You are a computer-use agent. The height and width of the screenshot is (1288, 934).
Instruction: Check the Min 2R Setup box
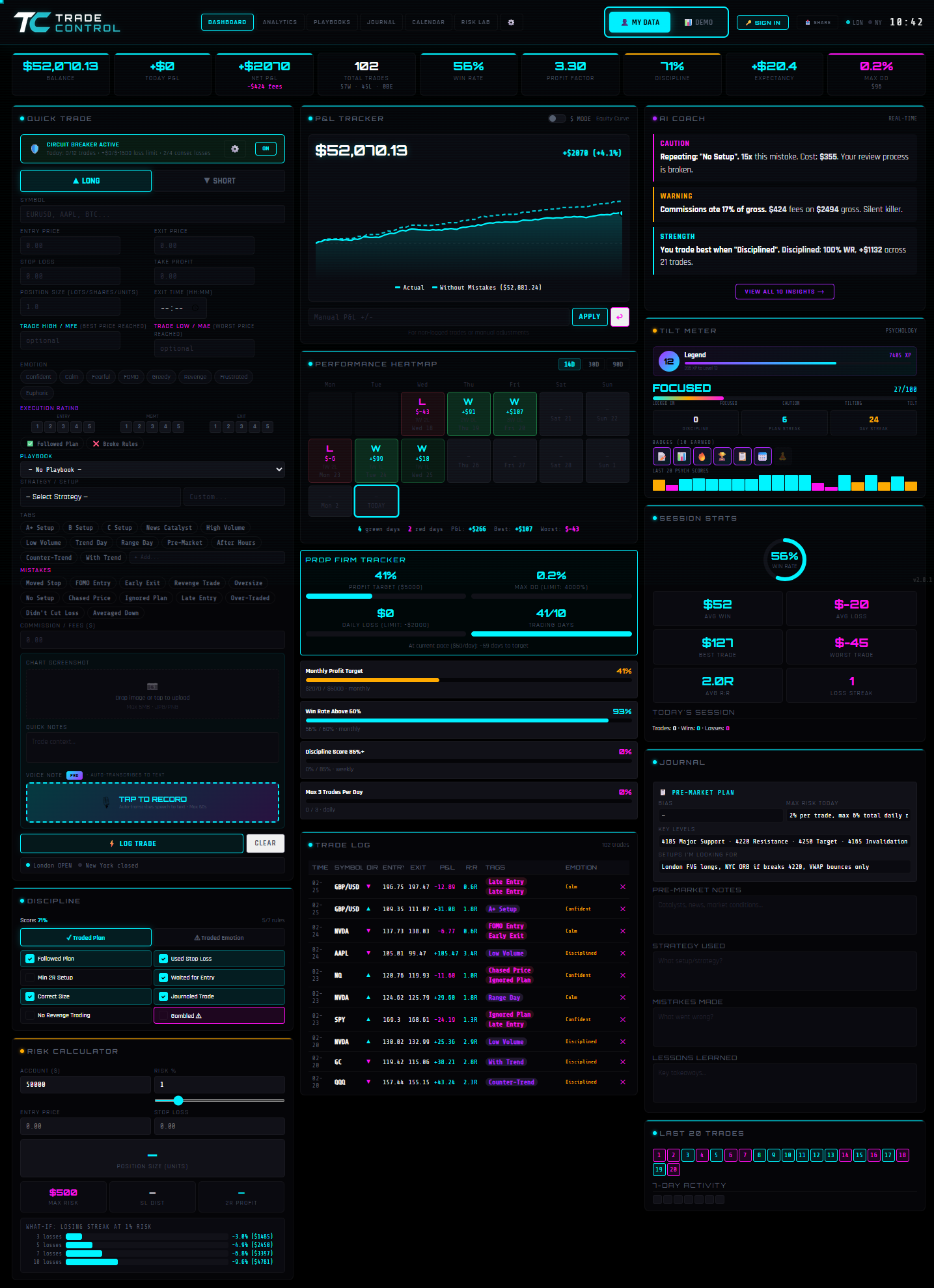coord(30,978)
